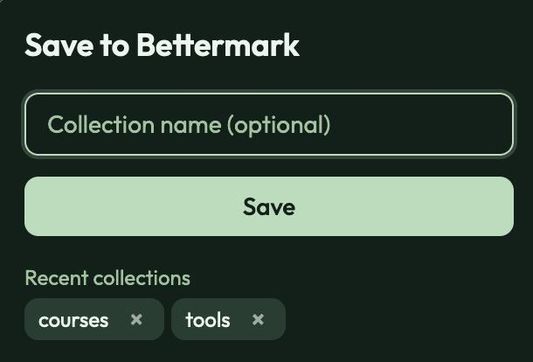The height and width of the screenshot is (362, 533).
Task: Delete courses from recent collections
Action: click(136, 320)
